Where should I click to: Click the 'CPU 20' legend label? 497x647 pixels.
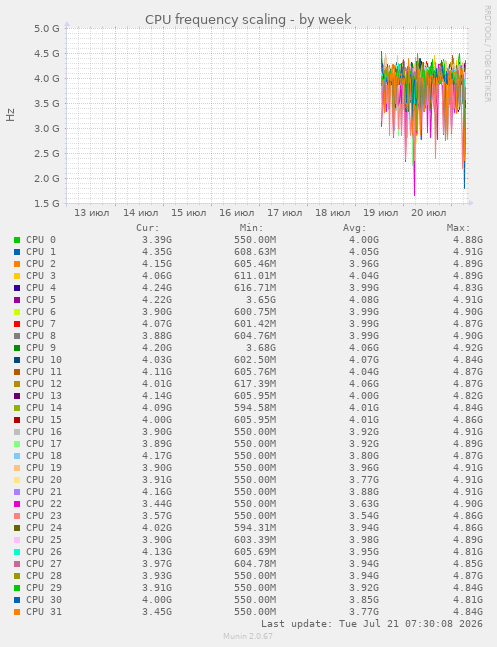[x=44, y=479]
